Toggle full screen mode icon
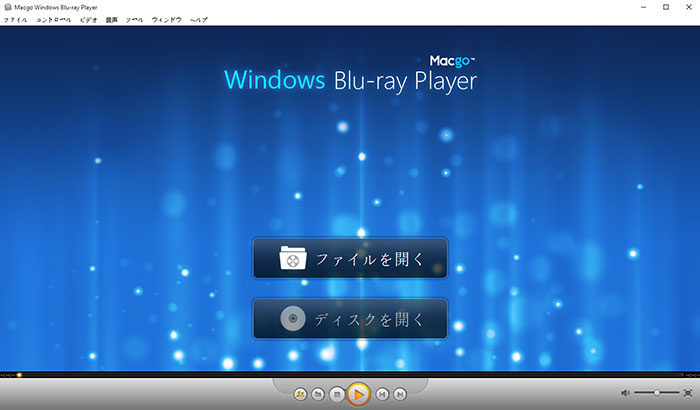Screen dimensions: 700x410 (688, 393)
